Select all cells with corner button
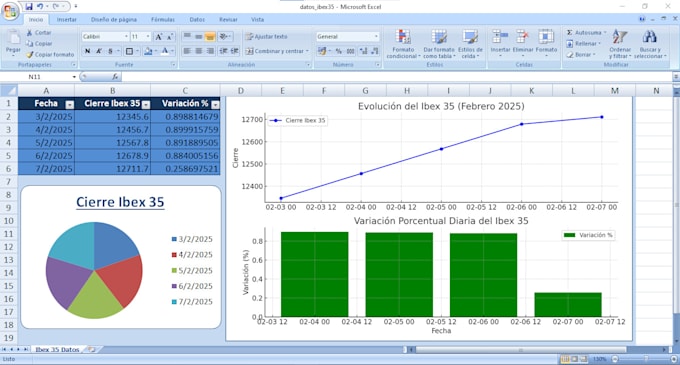 (x=9, y=91)
